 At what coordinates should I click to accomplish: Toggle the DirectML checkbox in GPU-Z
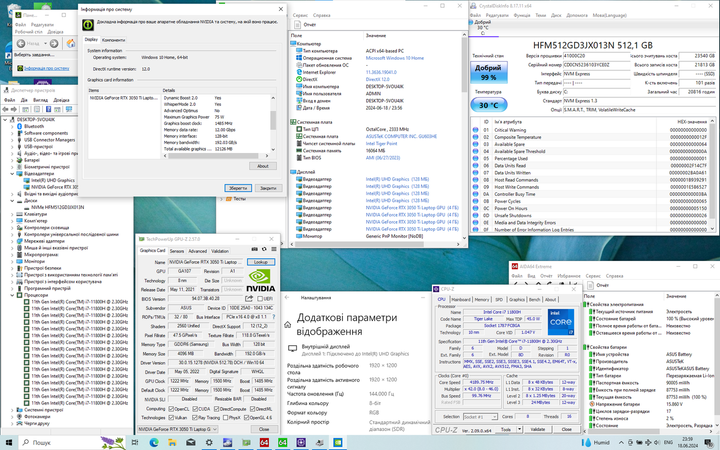[x=252, y=409]
